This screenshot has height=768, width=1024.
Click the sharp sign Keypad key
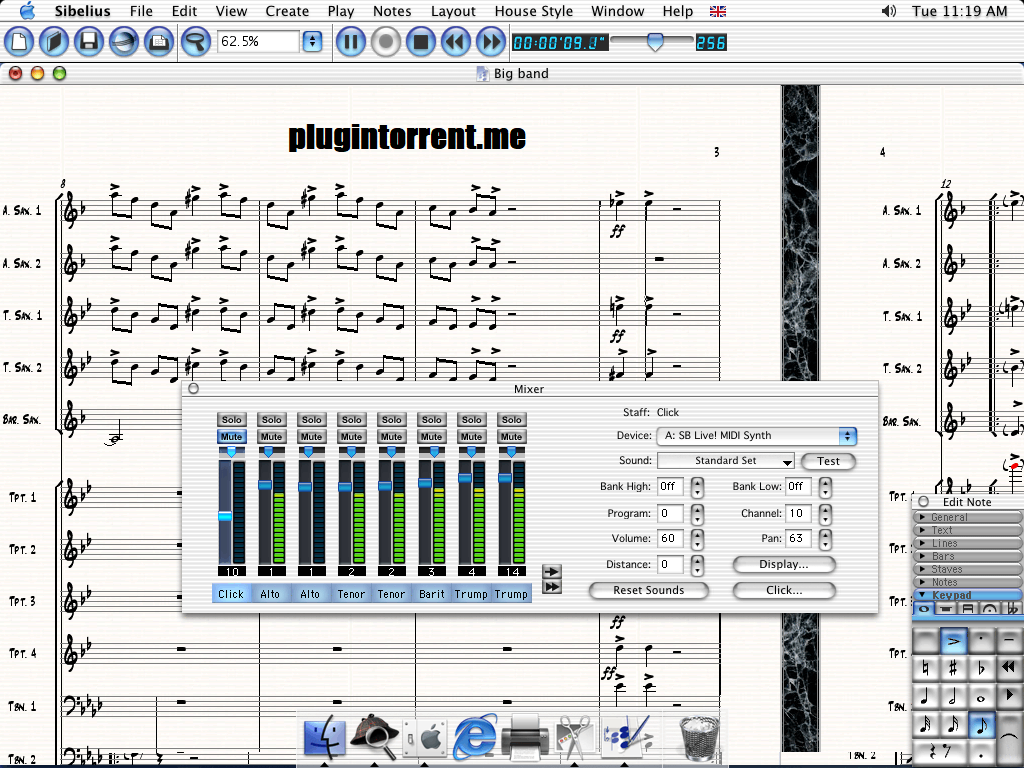[x=953, y=668]
